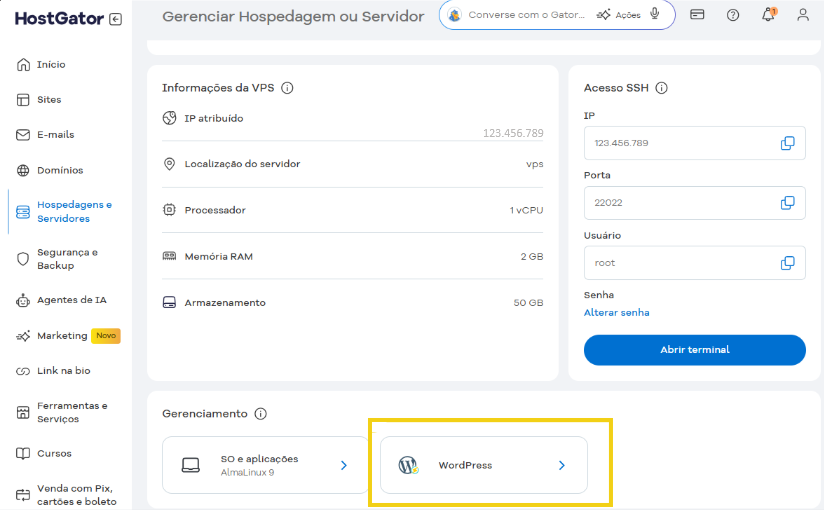Image resolution: width=824 pixels, height=510 pixels.
Task: Click the AlmaLinux 9 text
Action: pos(247,473)
